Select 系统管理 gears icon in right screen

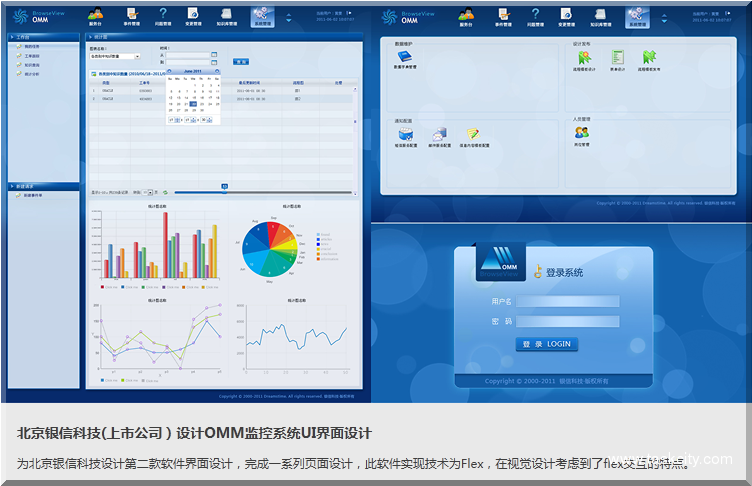[x=637, y=17]
